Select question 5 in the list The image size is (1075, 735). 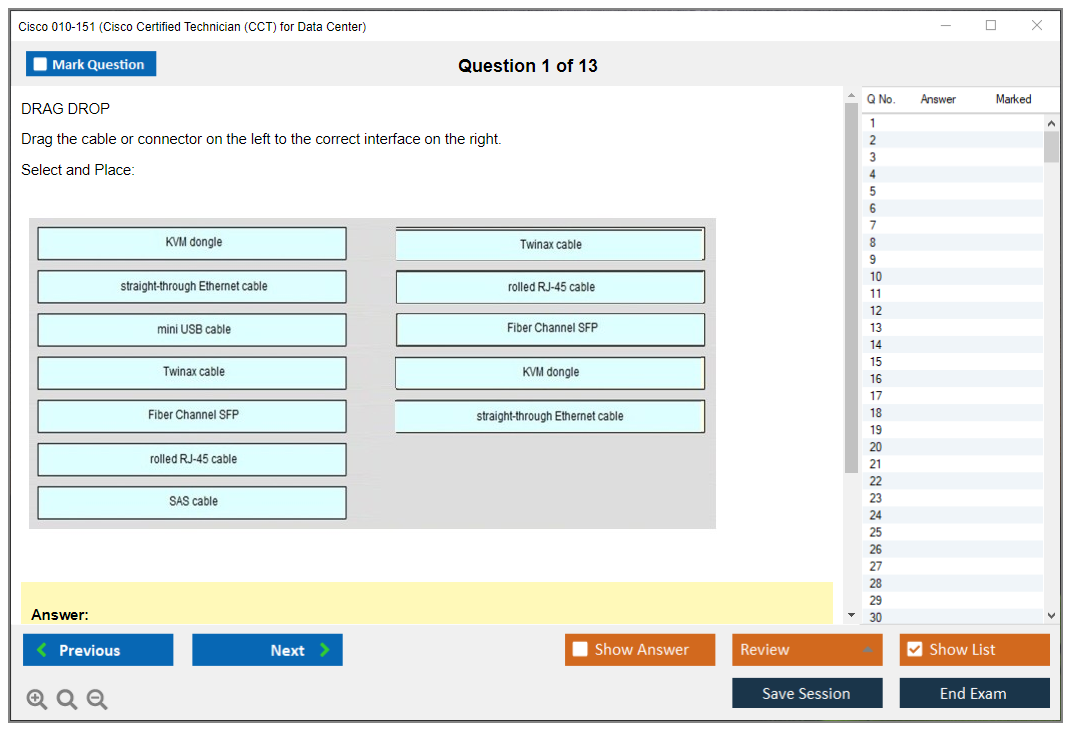tap(873, 191)
